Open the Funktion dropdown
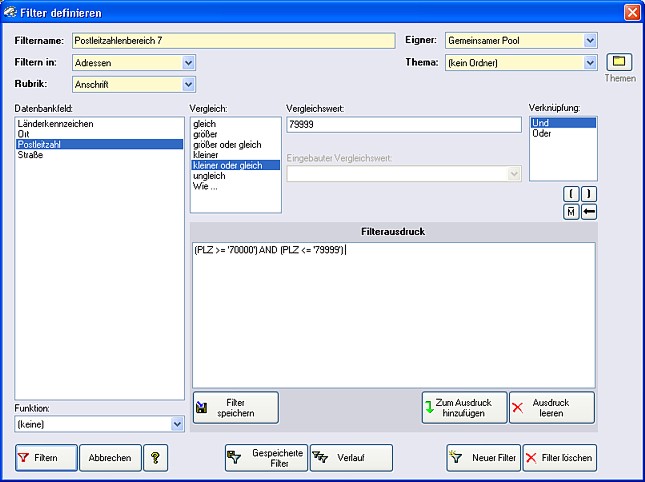Image resolution: width=645 pixels, height=482 pixels. point(177,424)
